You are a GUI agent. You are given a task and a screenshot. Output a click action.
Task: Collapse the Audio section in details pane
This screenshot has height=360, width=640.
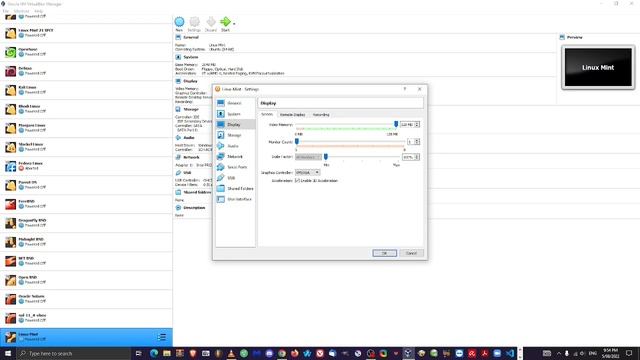pyautogui.click(x=189, y=138)
